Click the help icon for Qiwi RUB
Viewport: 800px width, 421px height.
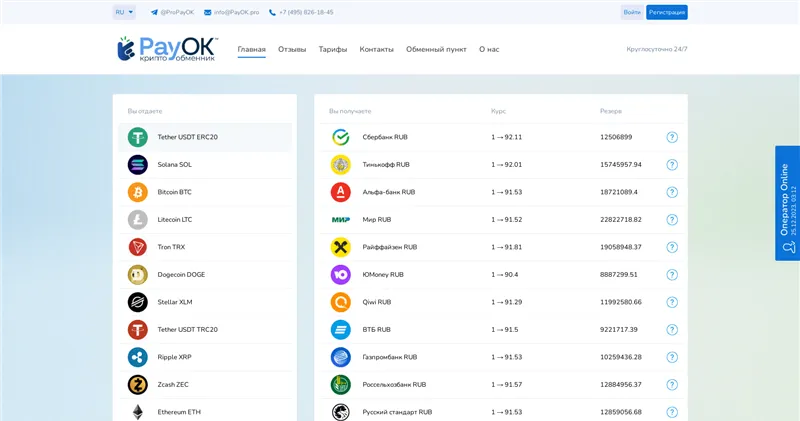[672, 302]
